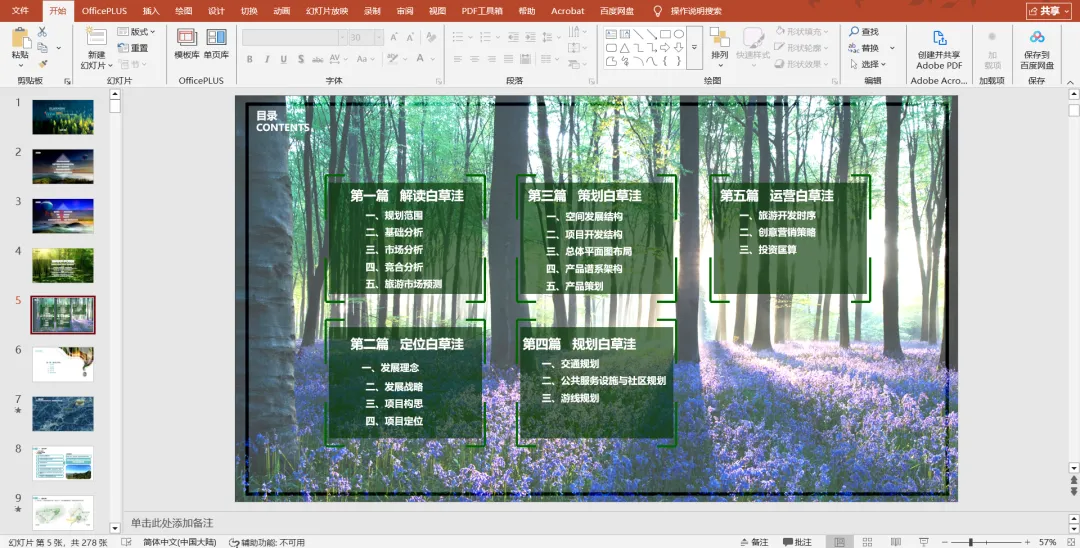Screen dimensions: 1080x548
Task: Open the 模板库 template library
Action: click(187, 44)
